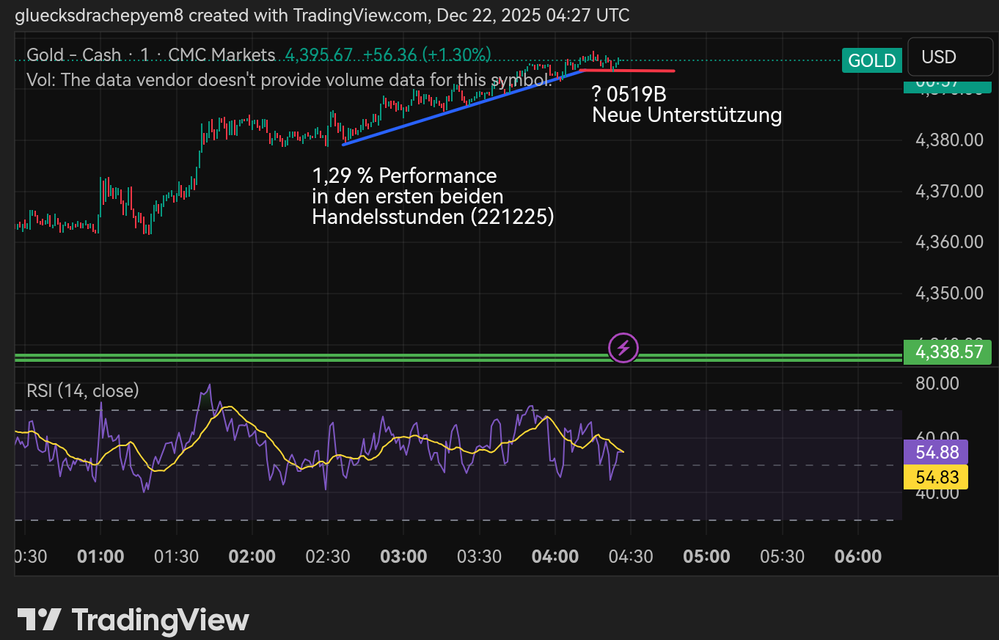999x640 pixels.
Task: Click the purple 54.88 RSI value label
Action: coord(939,452)
